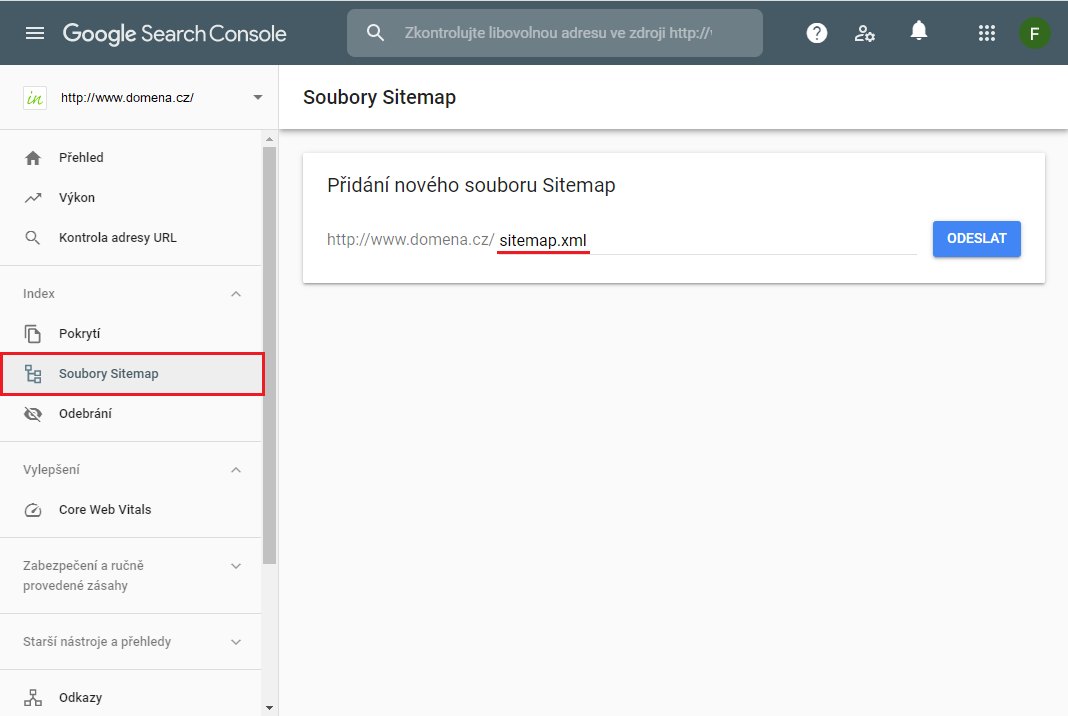
Task: Open the account avatar labeled F
Action: (1034, 33)
